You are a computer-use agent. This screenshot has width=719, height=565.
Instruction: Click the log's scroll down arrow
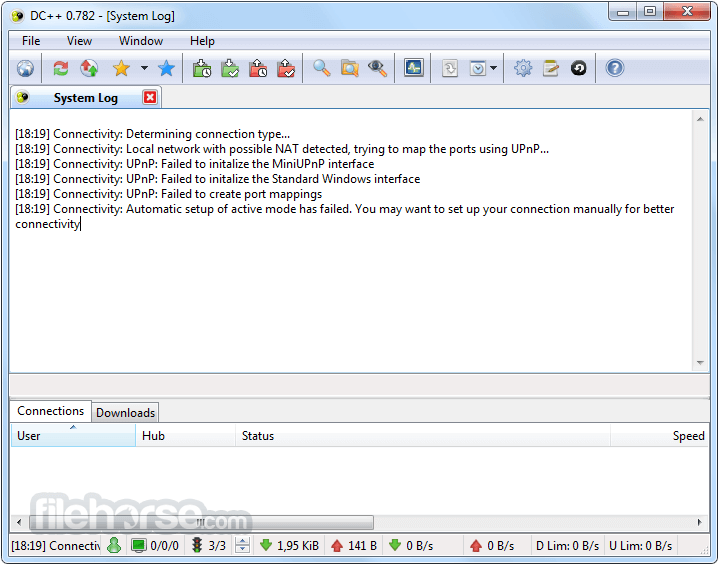(x=700, y=363)
